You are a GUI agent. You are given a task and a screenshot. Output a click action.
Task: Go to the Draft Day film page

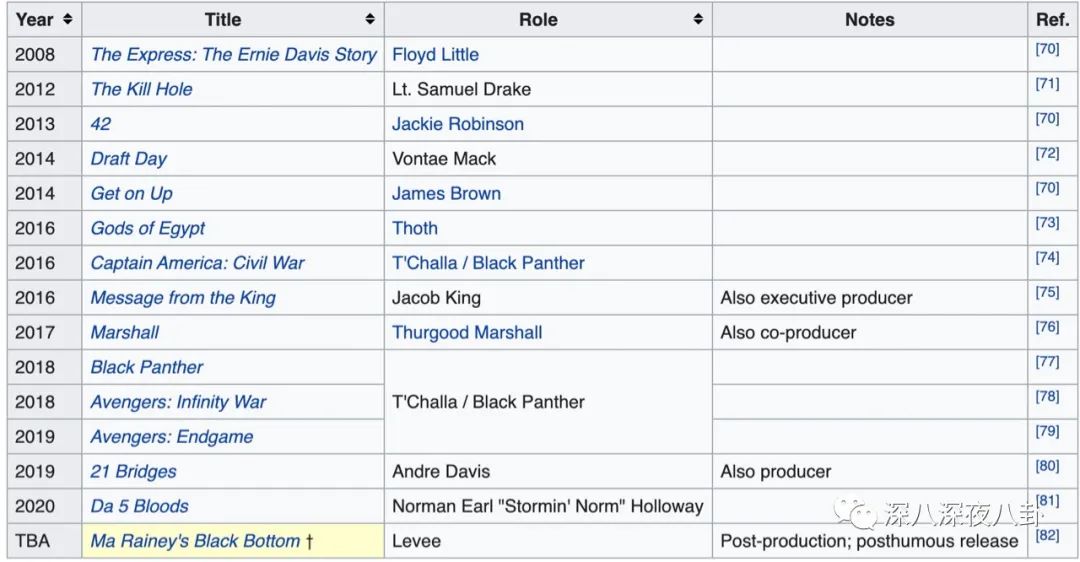coord(128,158)
